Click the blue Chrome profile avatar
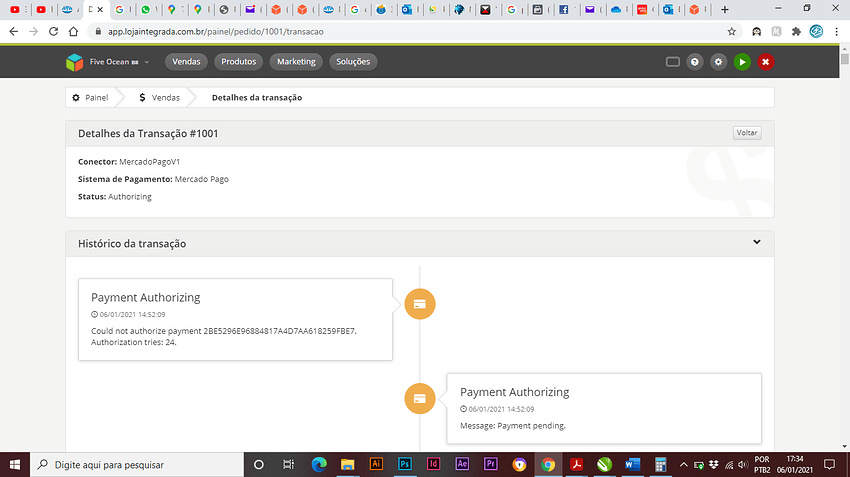The image size is (850, 477). [x=816, y=31]
